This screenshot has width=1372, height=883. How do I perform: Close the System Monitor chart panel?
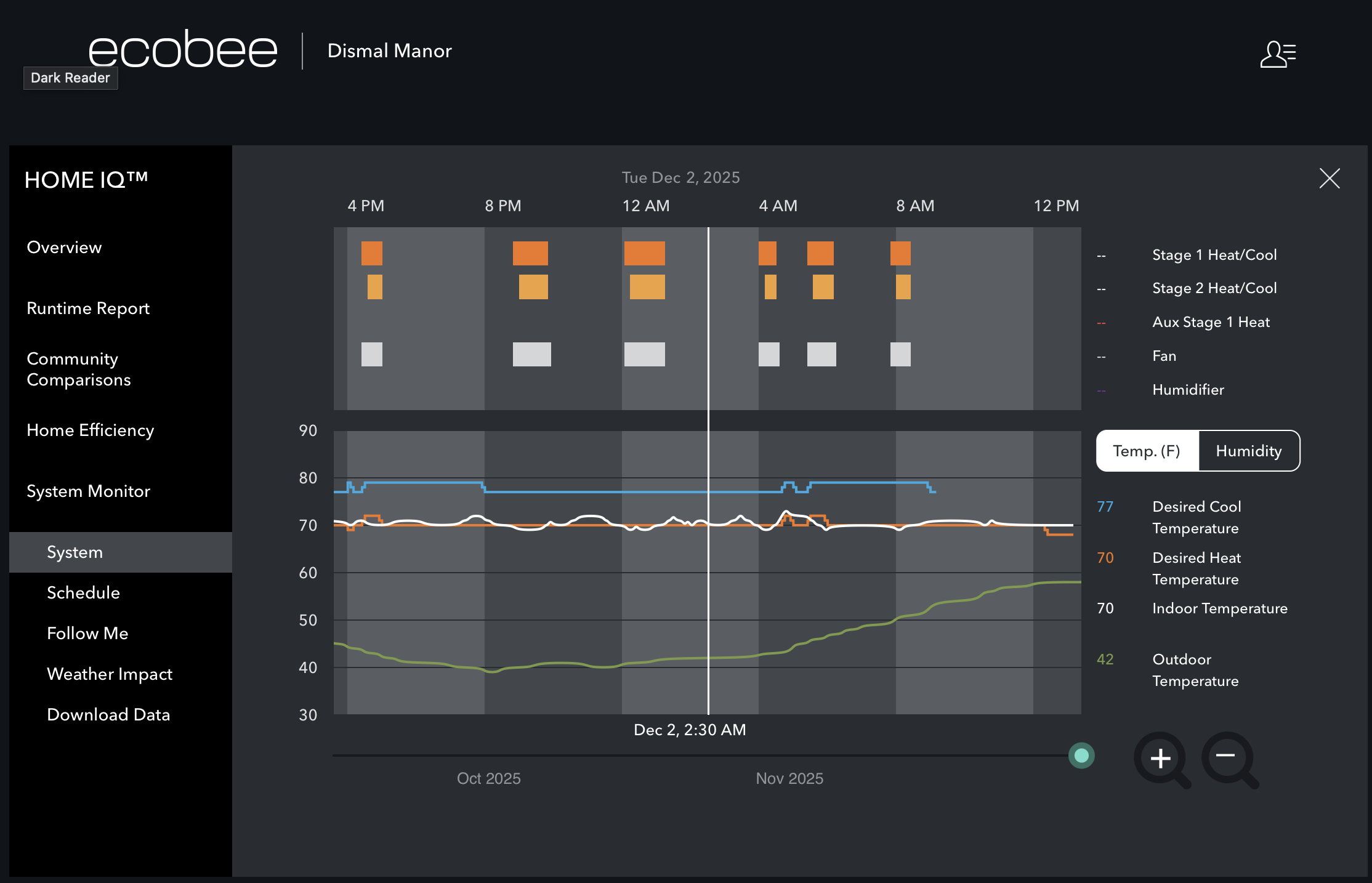[1330, 179]
